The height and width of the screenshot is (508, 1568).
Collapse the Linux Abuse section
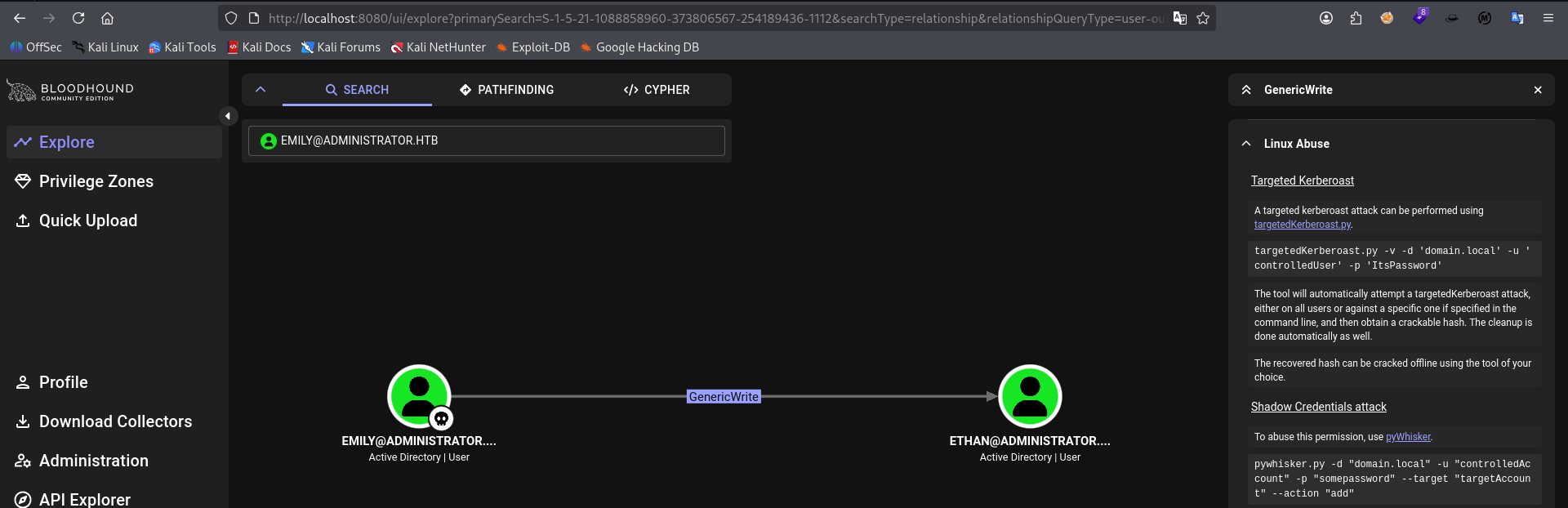tap(1246, 144)
